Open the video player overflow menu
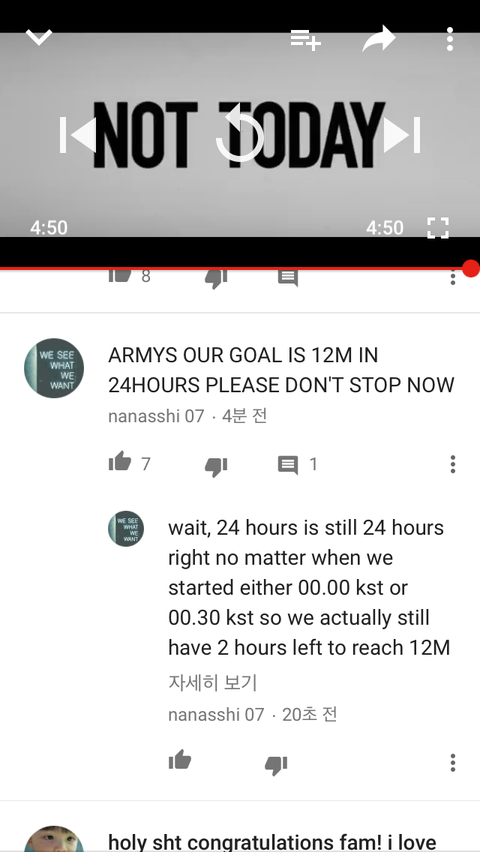480x852 pixels. (x=450, y=39)
